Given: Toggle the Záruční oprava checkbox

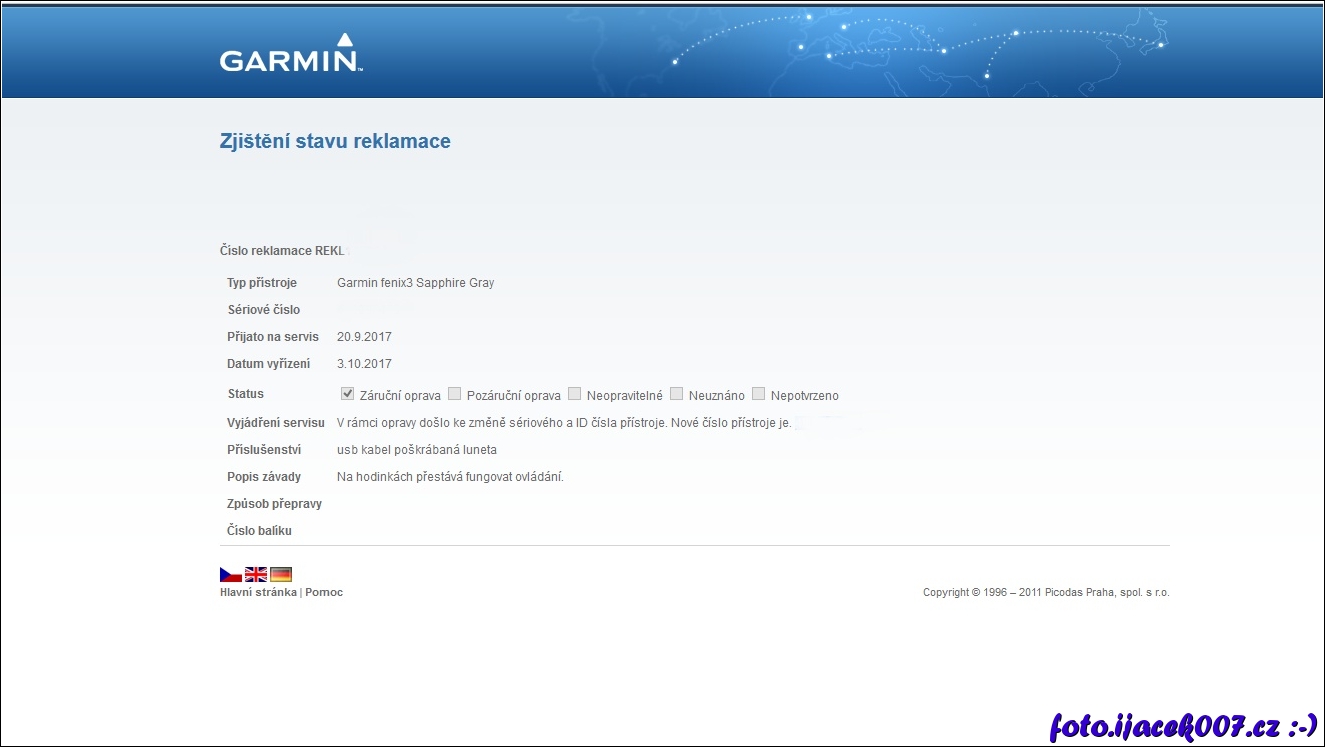Looking at the screenshot, I should point(348,394).
